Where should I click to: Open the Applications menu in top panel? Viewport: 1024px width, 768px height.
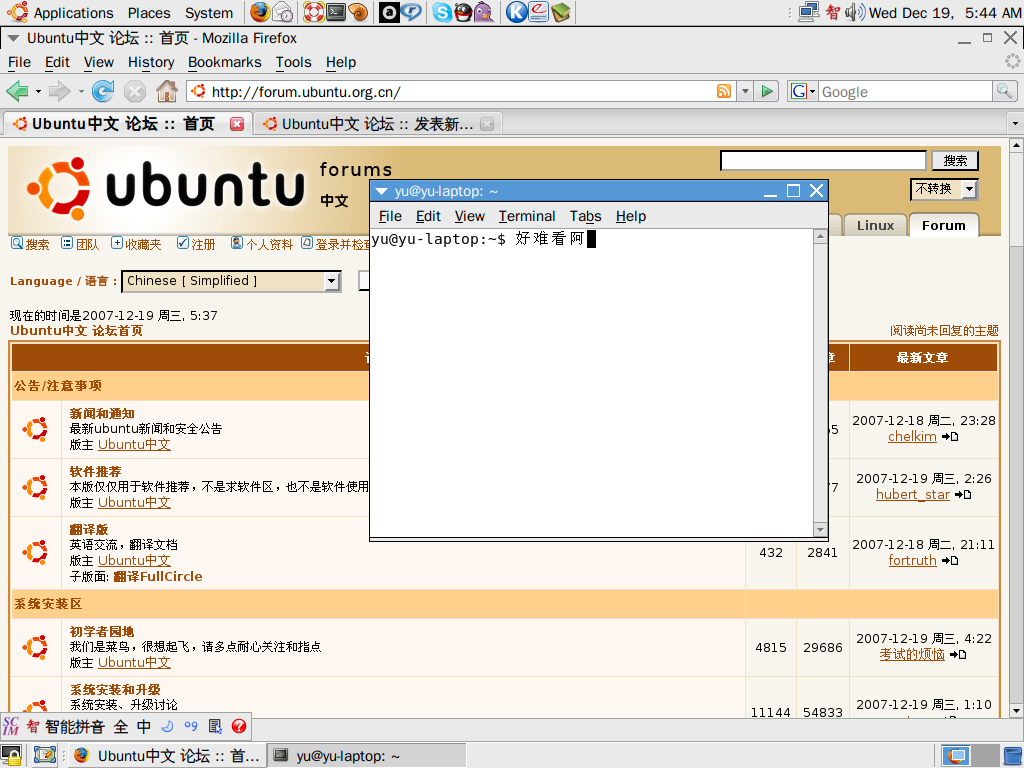tap(73, 12)
